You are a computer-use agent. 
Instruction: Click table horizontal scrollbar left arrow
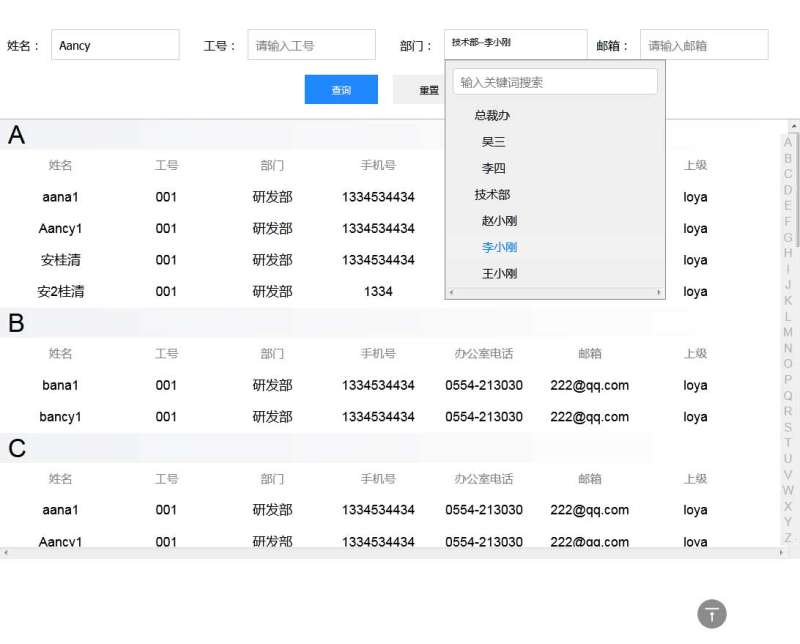6,553
